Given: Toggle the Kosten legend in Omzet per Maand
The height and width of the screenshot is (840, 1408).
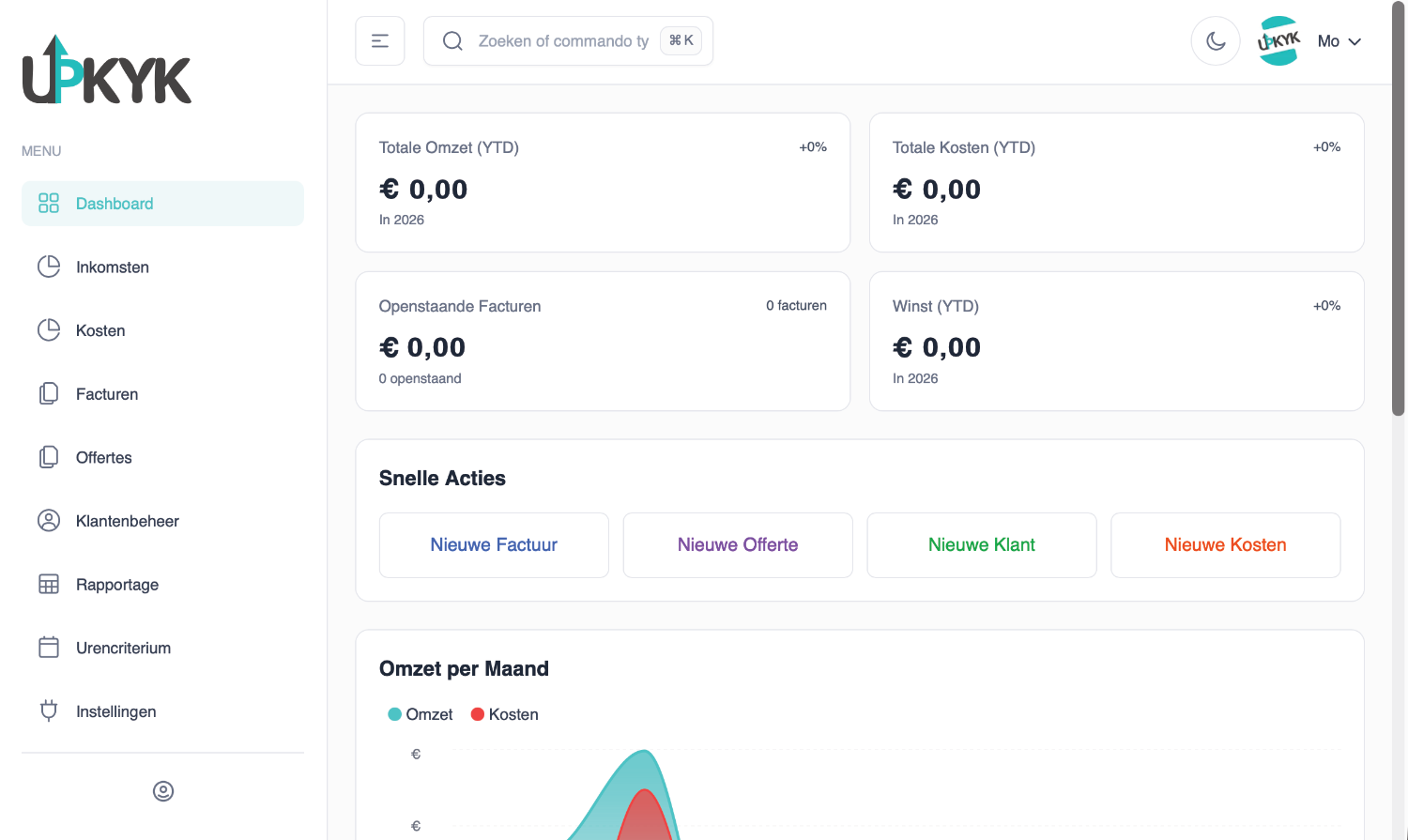Looking at the screenshot, I should (503, 714).
